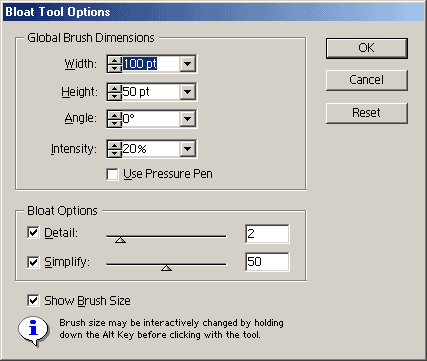Click the Detail slider handle
427x361 pixels.
point(120,240)
